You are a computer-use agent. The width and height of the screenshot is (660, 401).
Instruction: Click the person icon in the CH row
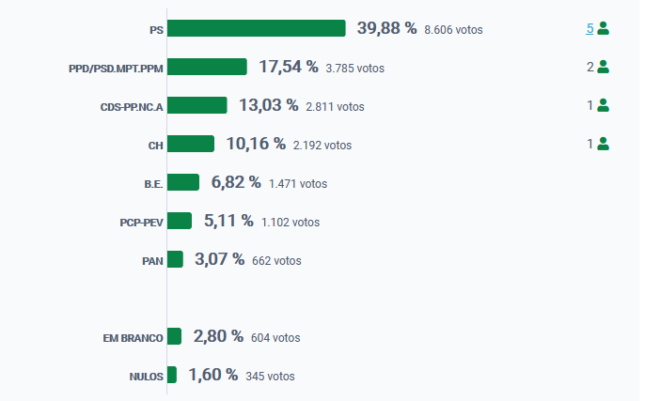(x=603, y=144)
